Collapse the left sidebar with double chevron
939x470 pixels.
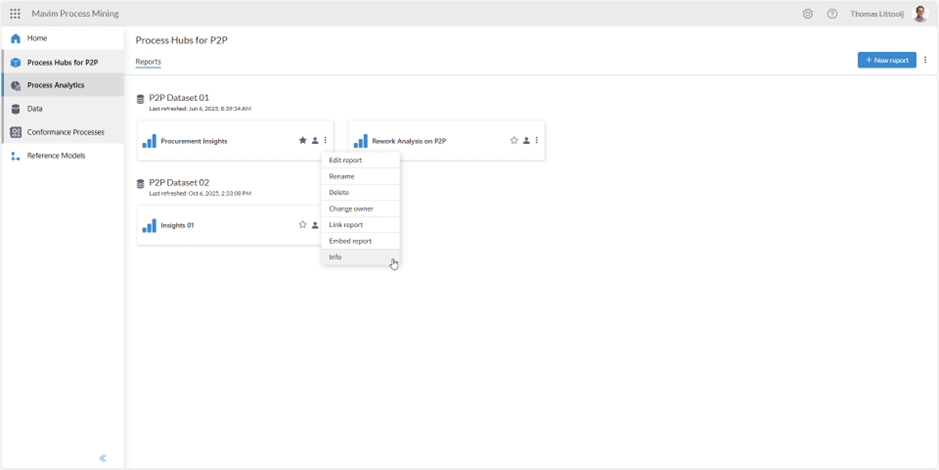click(x=102, y=458)
